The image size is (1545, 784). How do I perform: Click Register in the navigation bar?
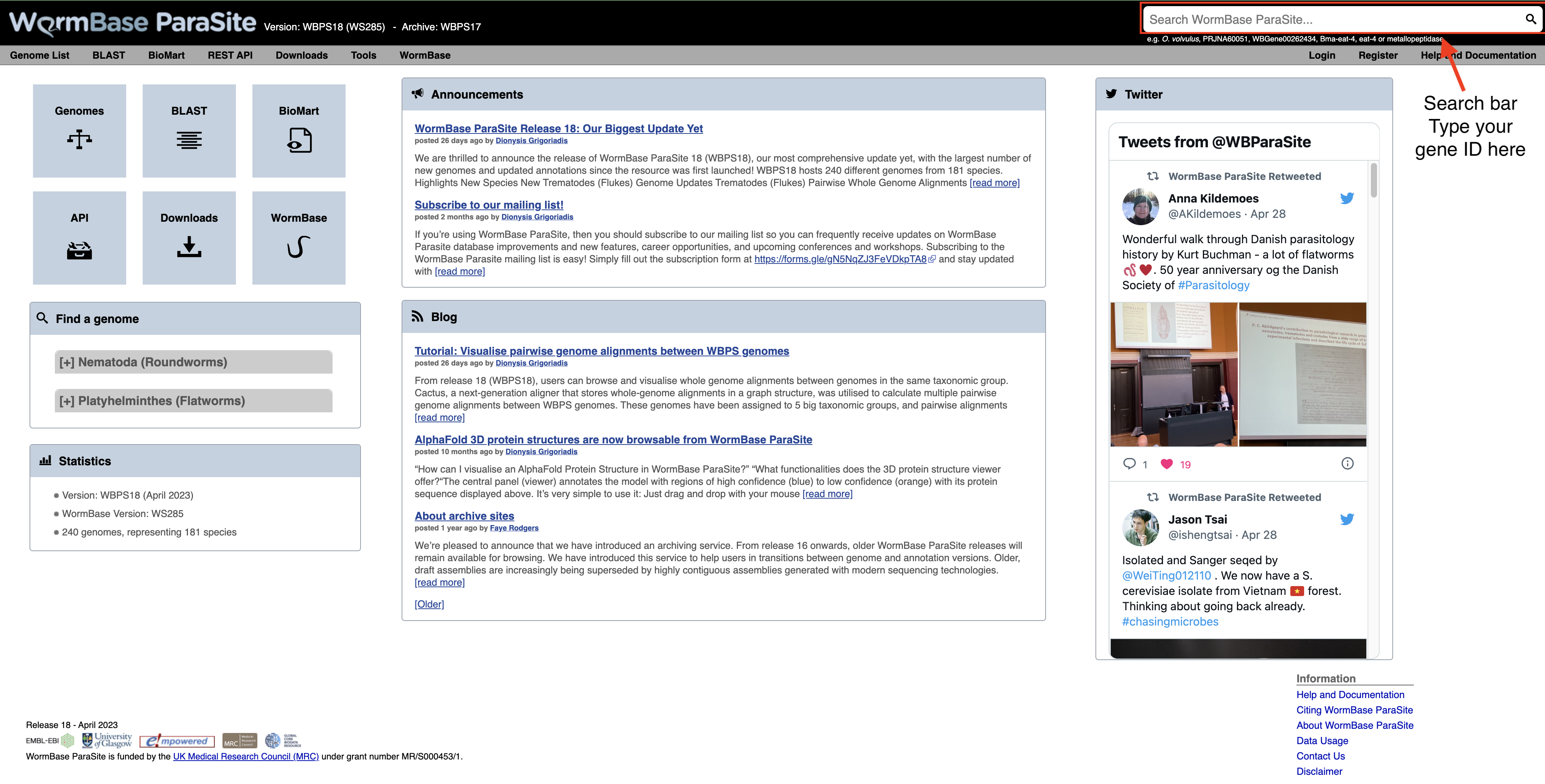point(1378,55)
